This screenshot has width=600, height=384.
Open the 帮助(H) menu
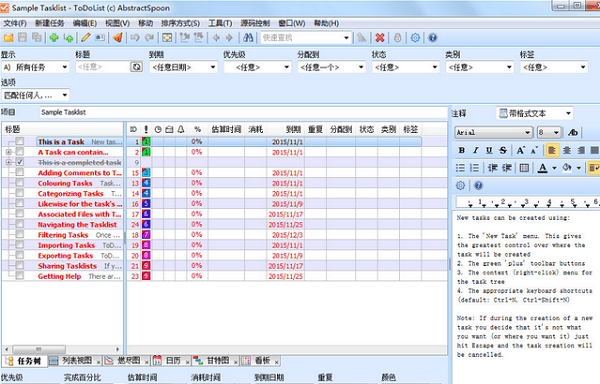326,23
